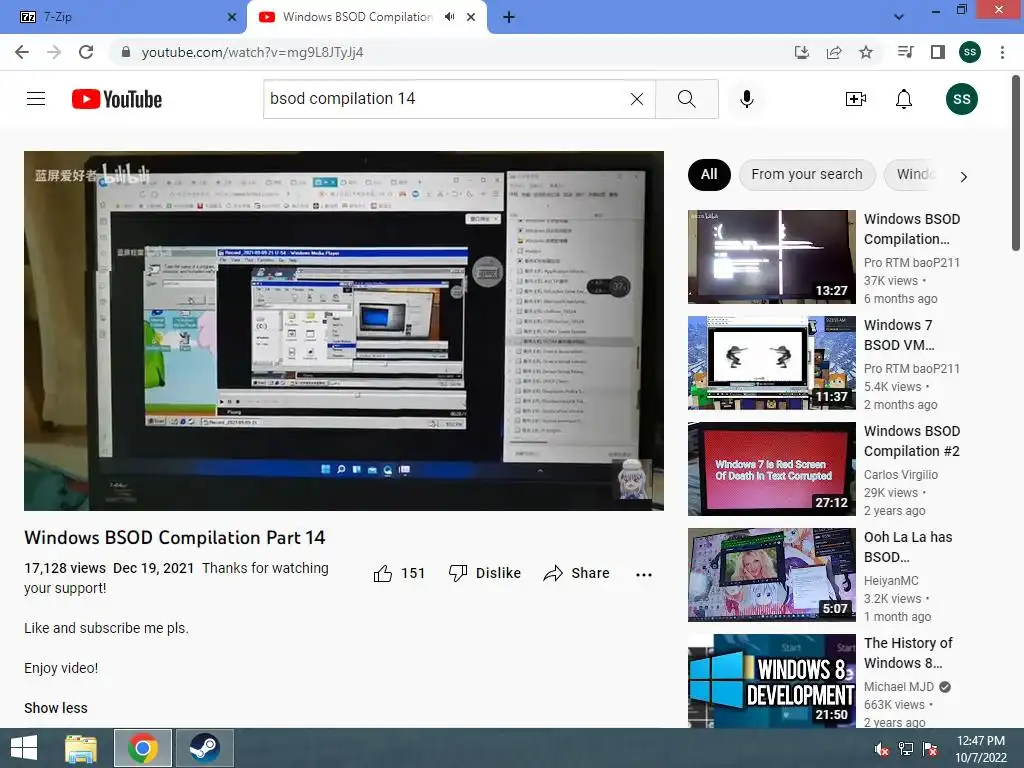Click Show less under description
The width and height of the screenshot is (1024, 768).
pos(56,708)
